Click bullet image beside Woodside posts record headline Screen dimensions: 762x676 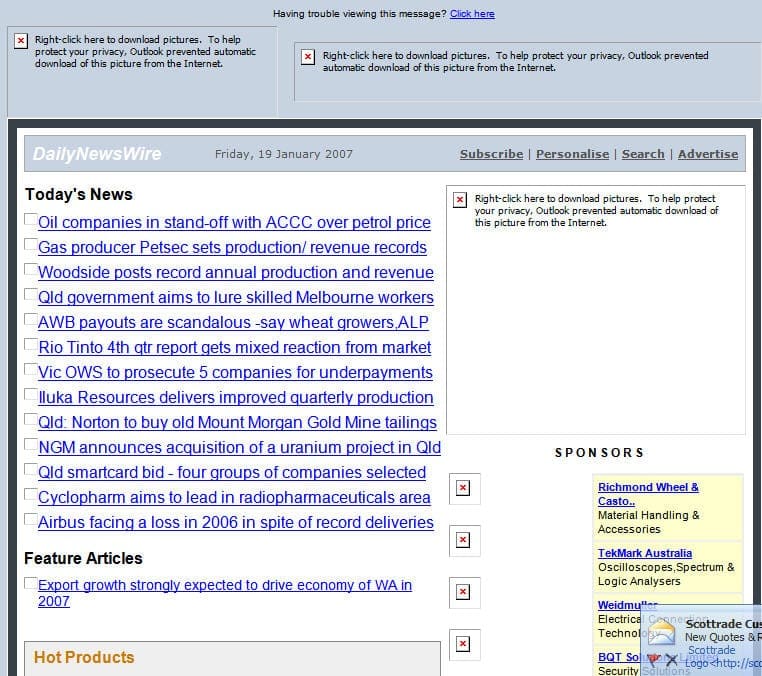31,269
